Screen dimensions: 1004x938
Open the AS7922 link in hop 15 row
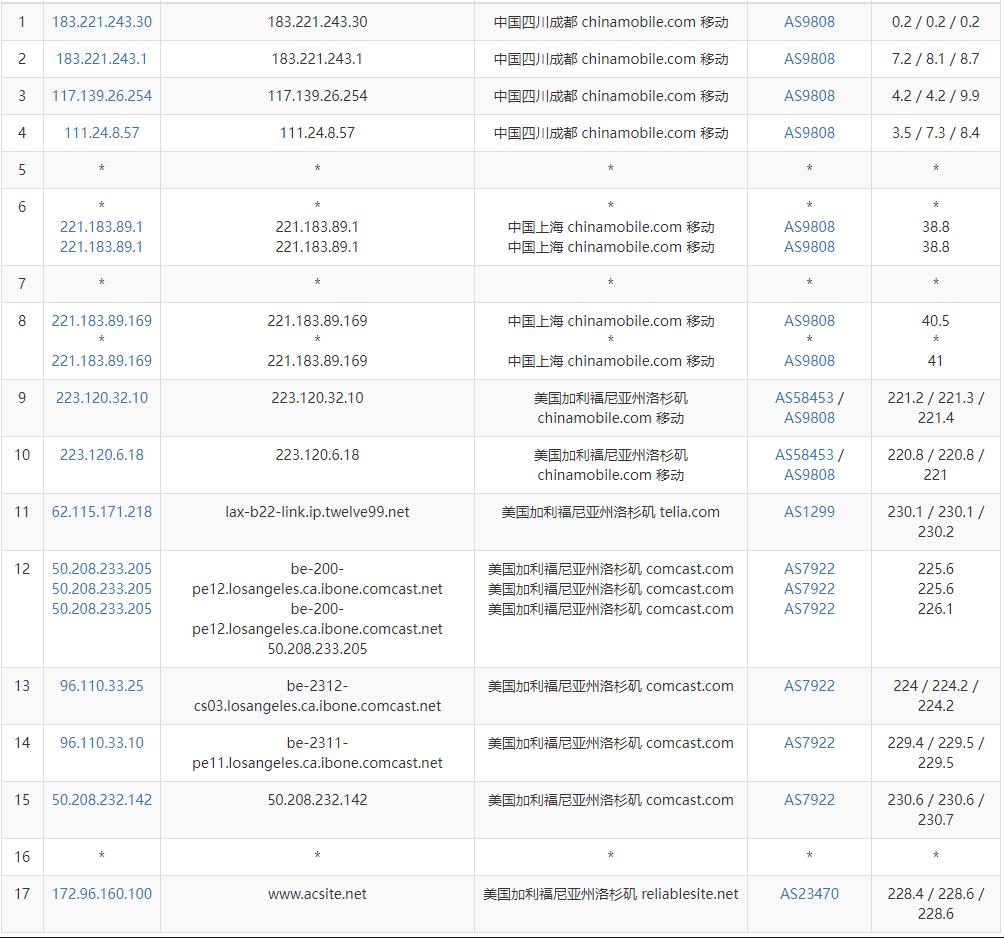pos(809,800)
